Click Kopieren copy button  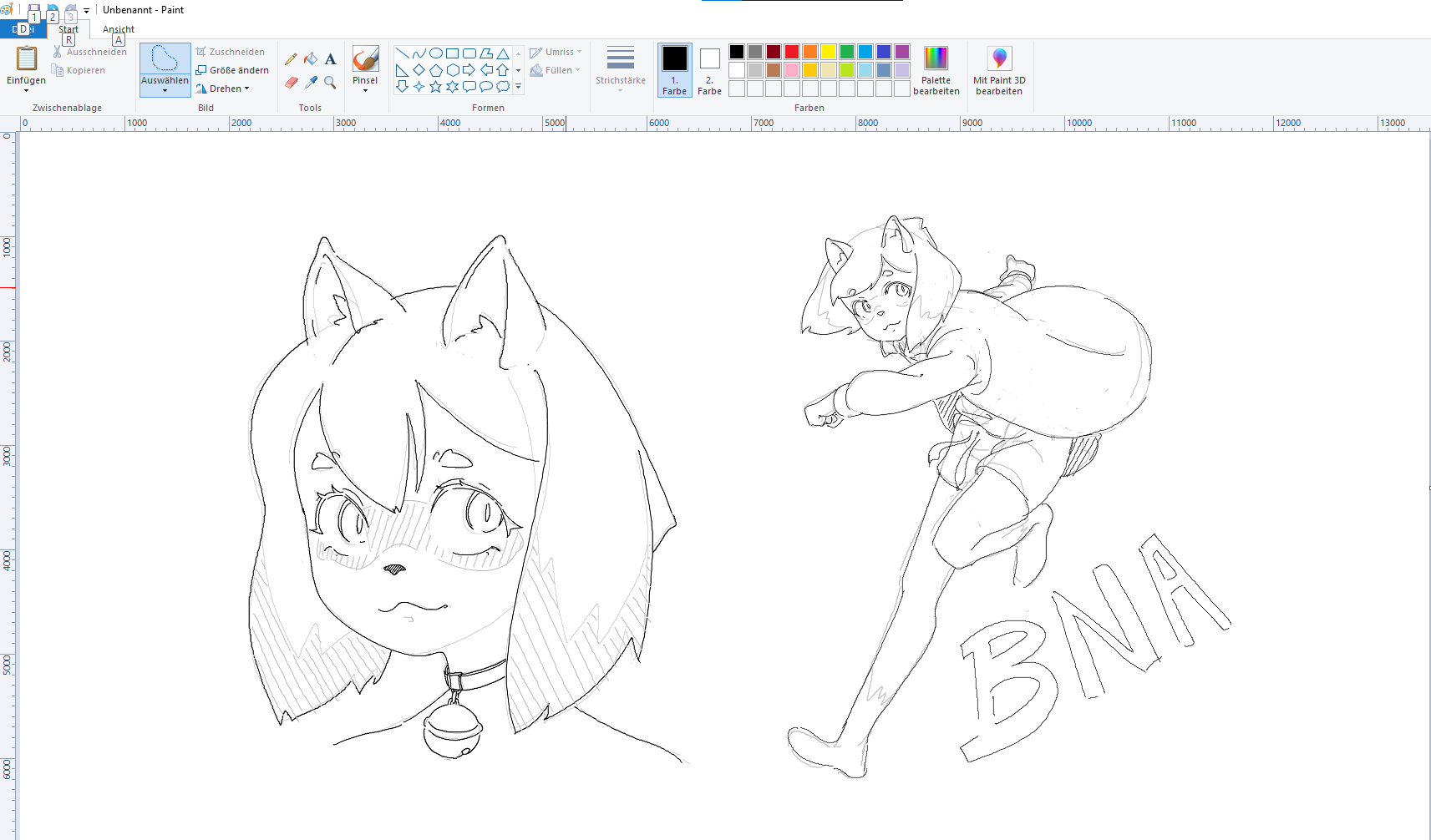point(79,70)
